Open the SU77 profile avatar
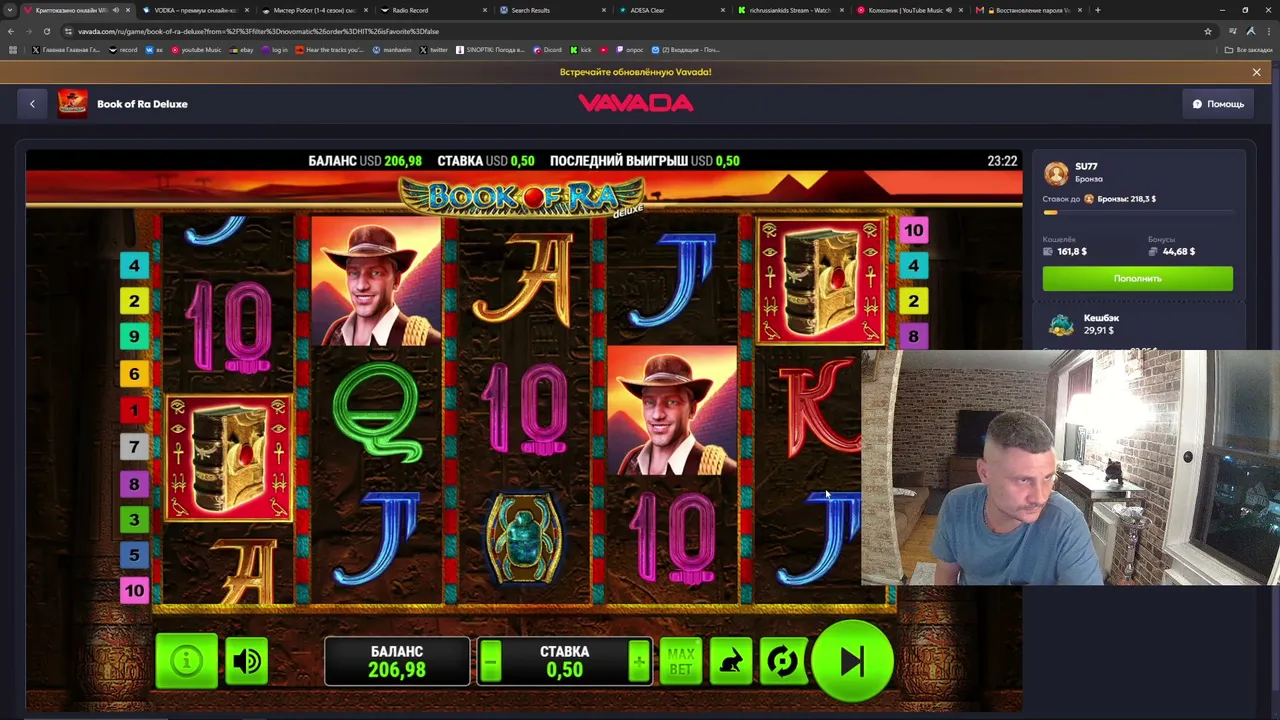Image resolution: width=1280 pixels, height=720 pixels. coord(1056,173)
